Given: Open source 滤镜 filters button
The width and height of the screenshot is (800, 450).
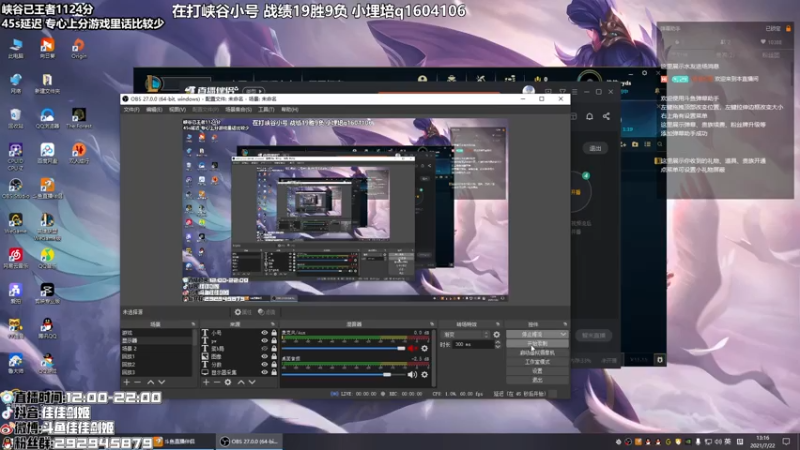Looking at the screenshot, I should (x=266, y=312).
